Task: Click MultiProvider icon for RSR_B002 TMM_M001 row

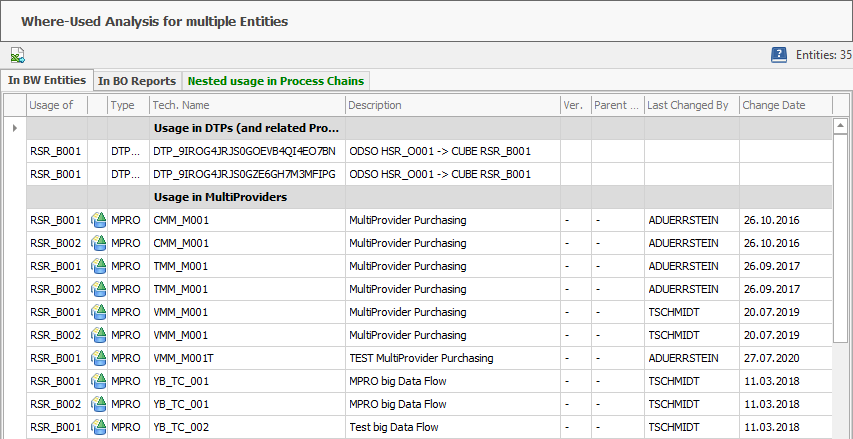Action: [99, 289]
